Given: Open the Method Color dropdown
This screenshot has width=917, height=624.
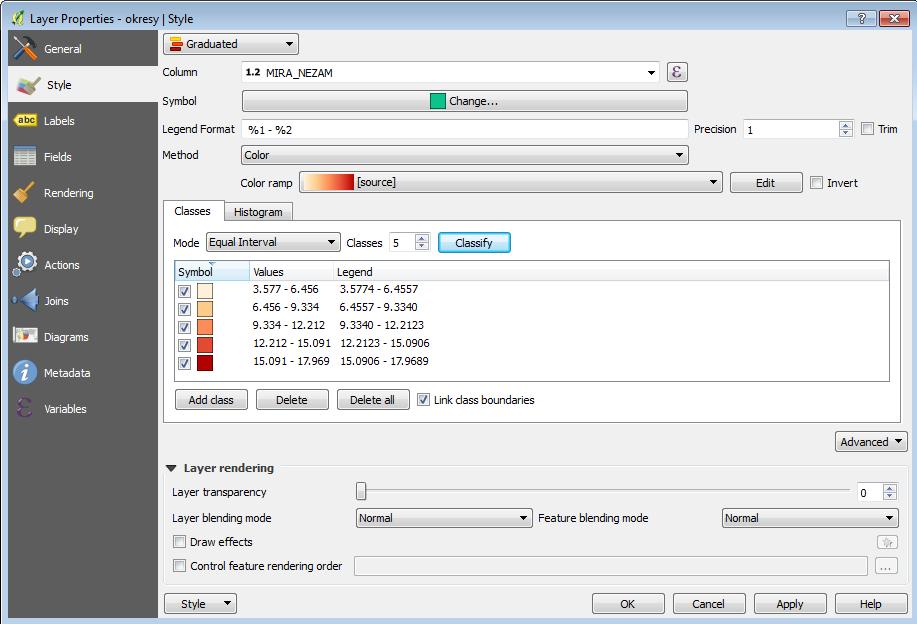Looking at the screenshot, I should tap(464, 155).
